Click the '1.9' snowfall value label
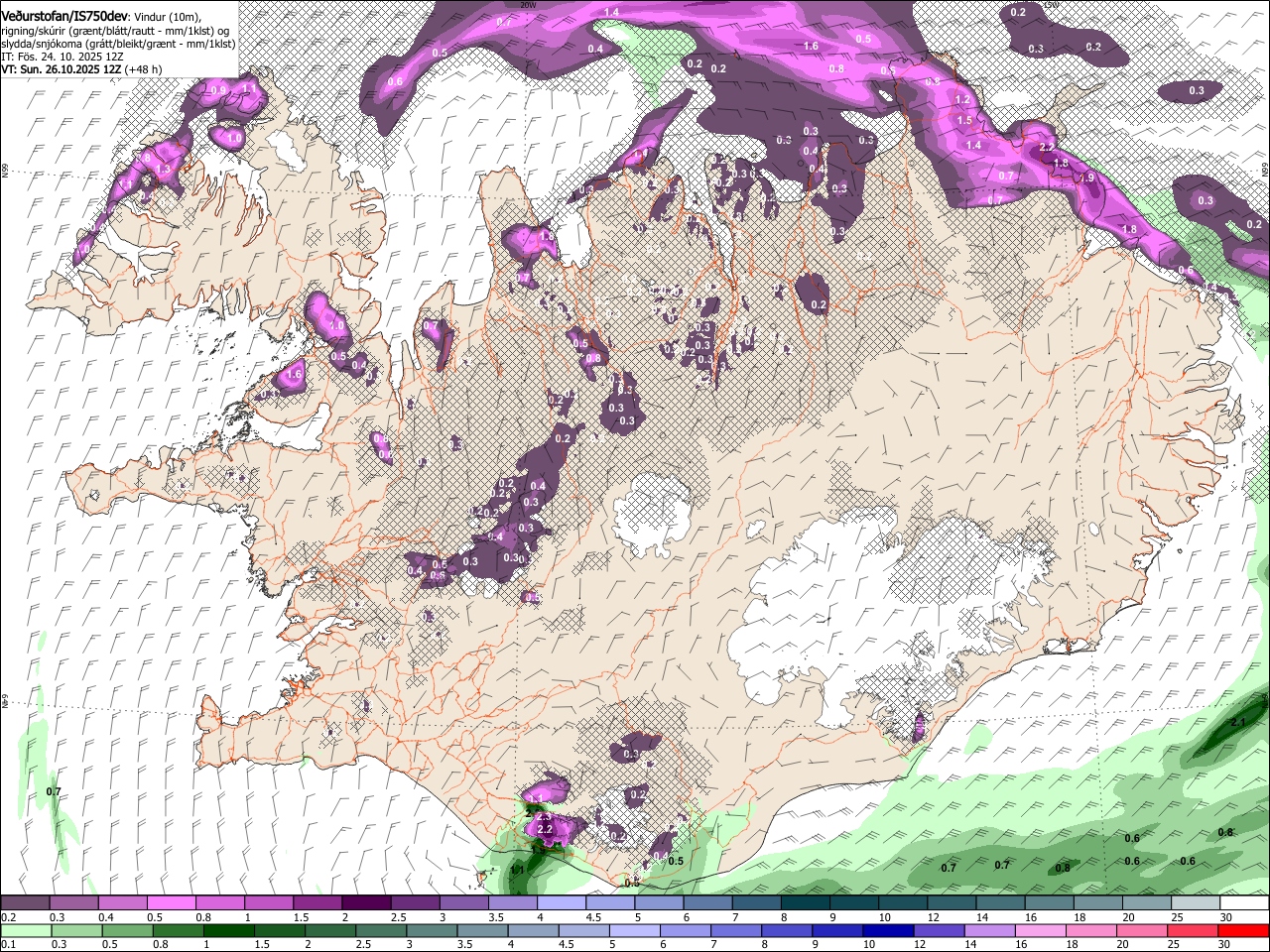Screen dimensions: 1270x952 coord(1086,178)
